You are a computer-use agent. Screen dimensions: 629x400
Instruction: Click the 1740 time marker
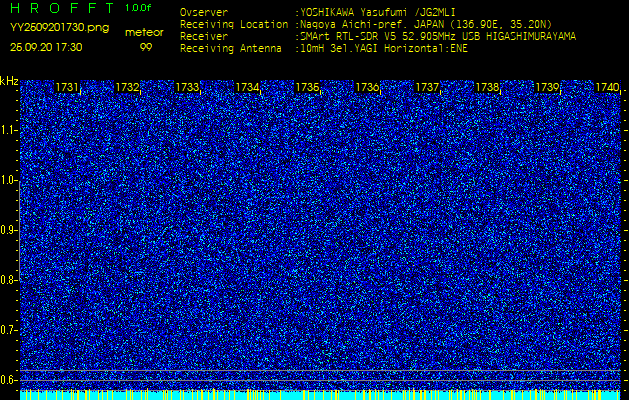pos(607,87)
